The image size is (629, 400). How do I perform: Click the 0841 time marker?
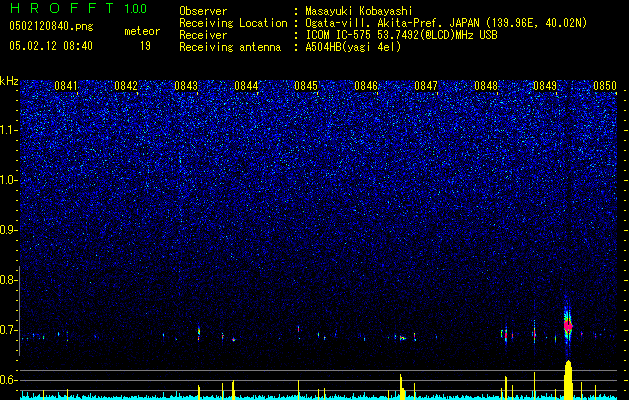coord(66,86)
